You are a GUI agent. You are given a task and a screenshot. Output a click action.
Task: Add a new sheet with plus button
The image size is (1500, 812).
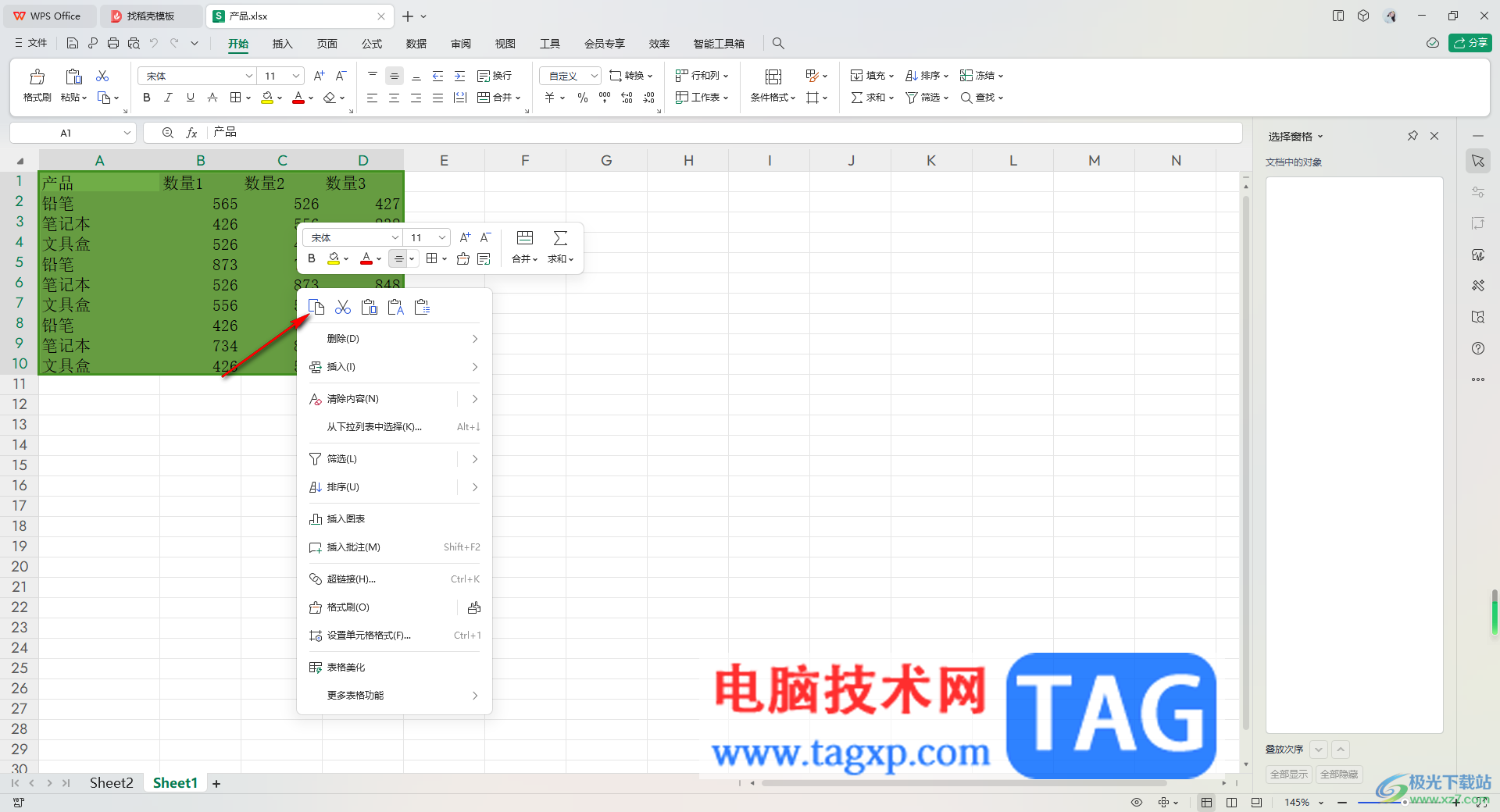pyautogui.click(x=216, y=783)
